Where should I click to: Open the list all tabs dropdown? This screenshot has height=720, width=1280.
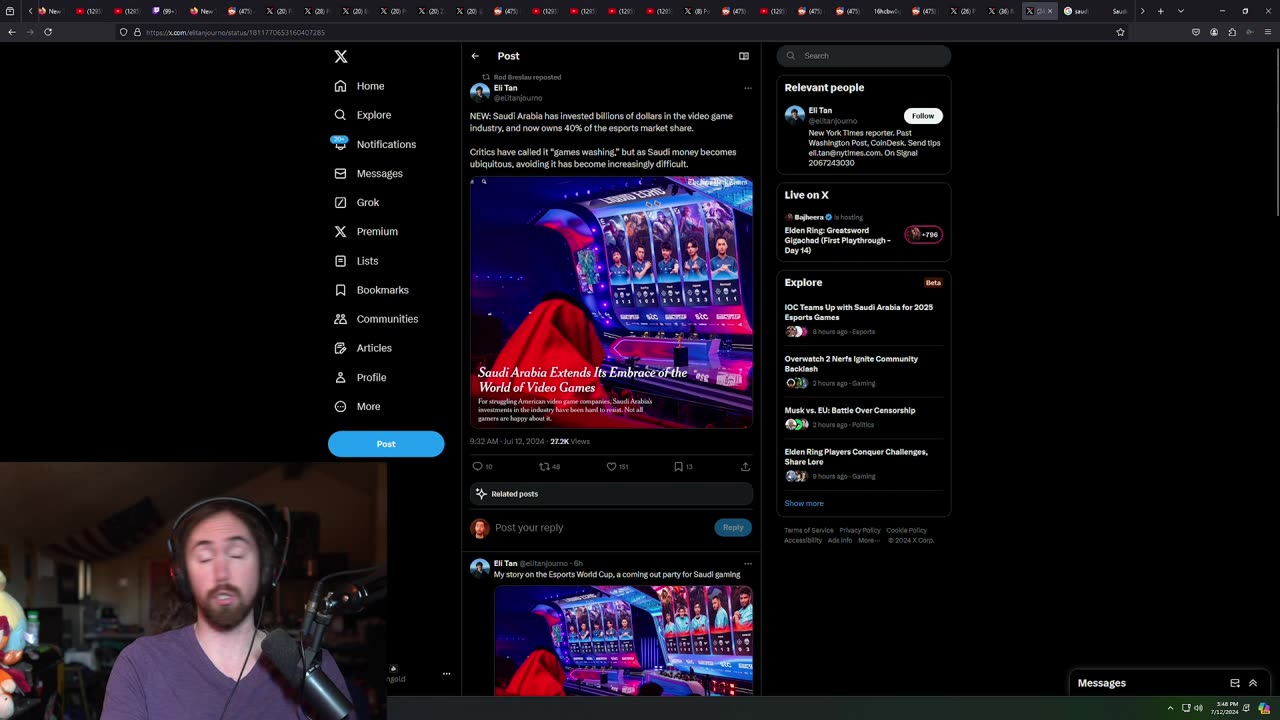tap(1181, 11)
